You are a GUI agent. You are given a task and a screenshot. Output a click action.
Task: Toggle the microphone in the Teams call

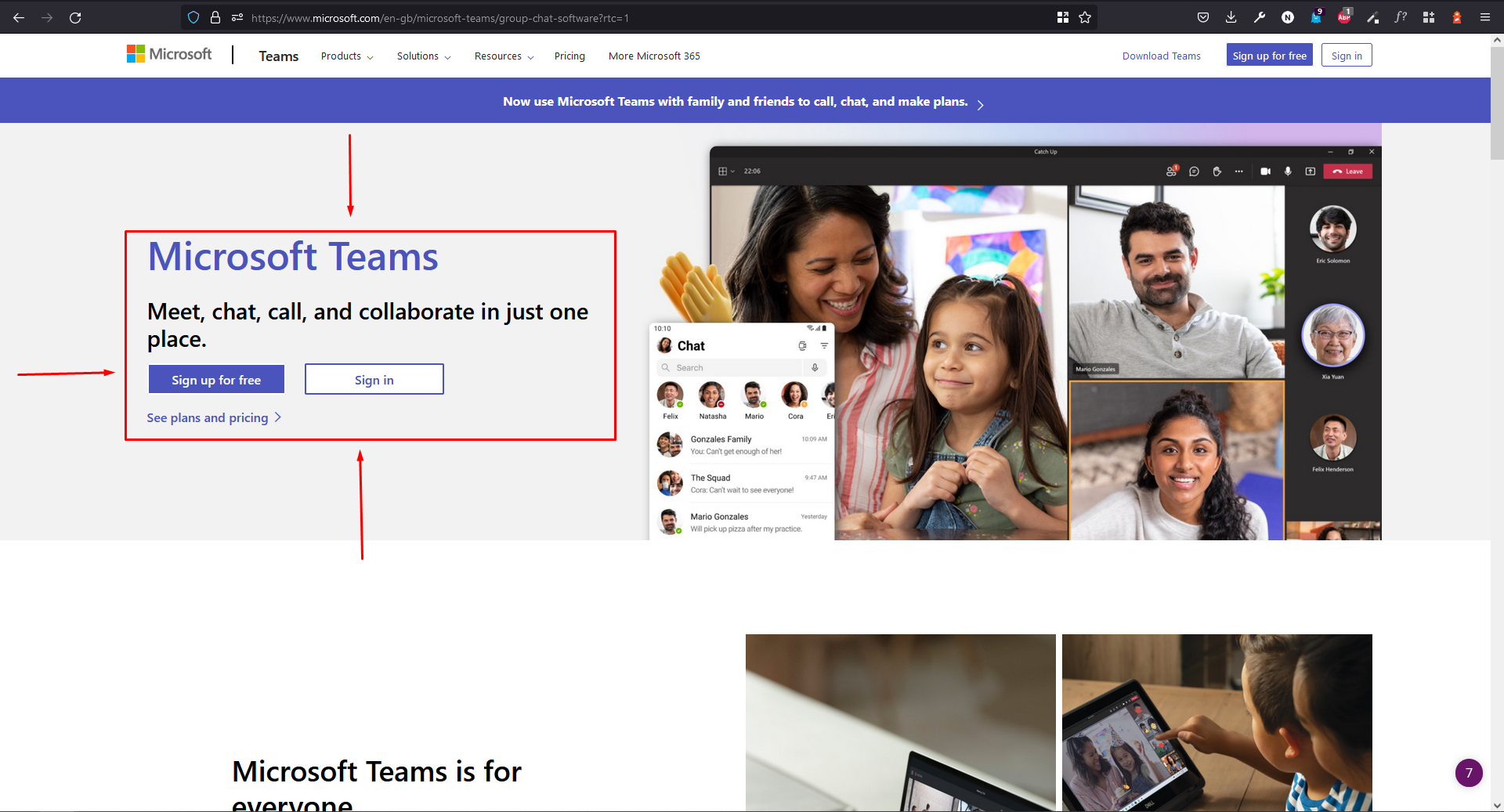click(x=1288, y=171)
